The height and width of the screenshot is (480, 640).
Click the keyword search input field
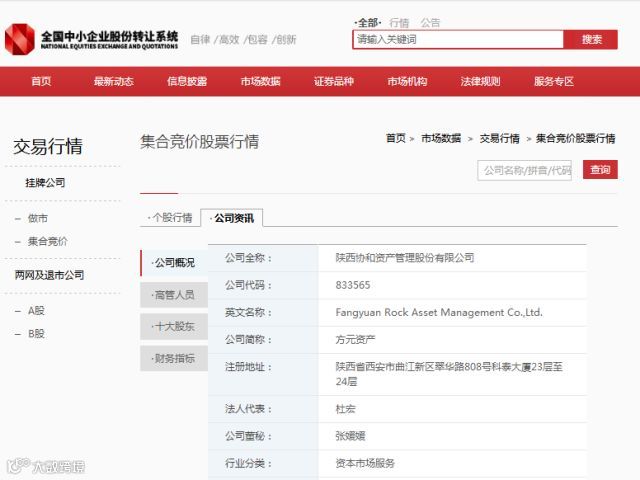[458, 40]
